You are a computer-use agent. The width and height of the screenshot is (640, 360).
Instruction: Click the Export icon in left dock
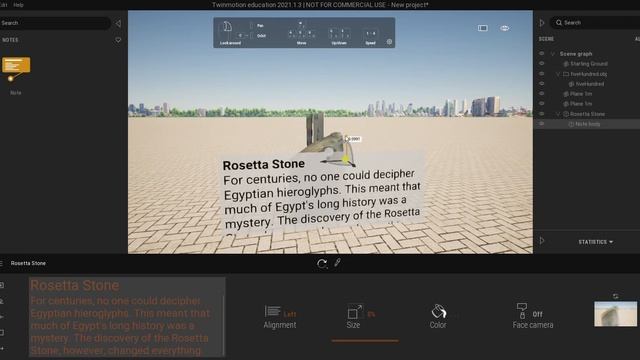(x=2, y=349)
